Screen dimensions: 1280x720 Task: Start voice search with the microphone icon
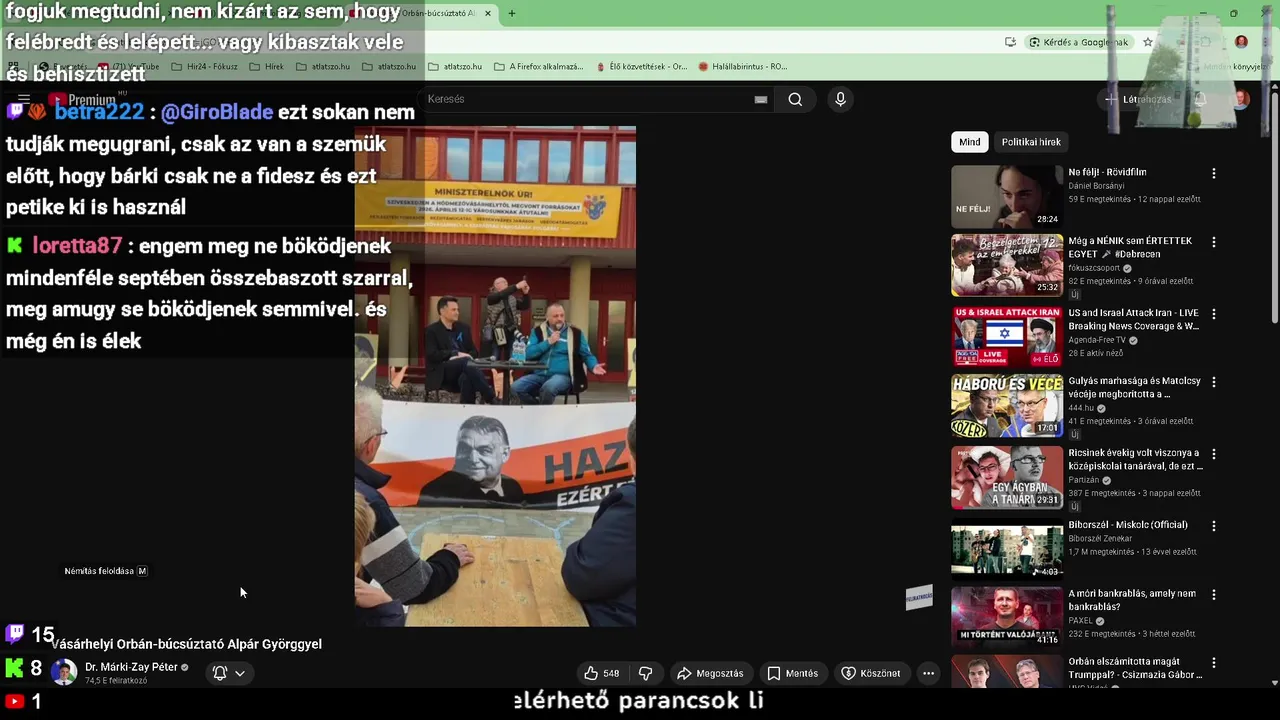pos(840,99)
